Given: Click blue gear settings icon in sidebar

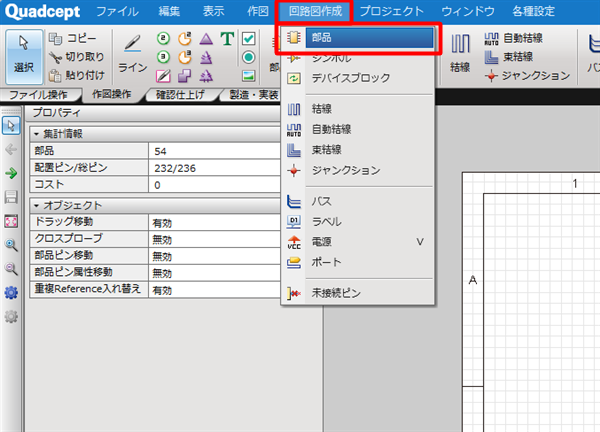Looking at the screenshot, I should pos(11,293).
